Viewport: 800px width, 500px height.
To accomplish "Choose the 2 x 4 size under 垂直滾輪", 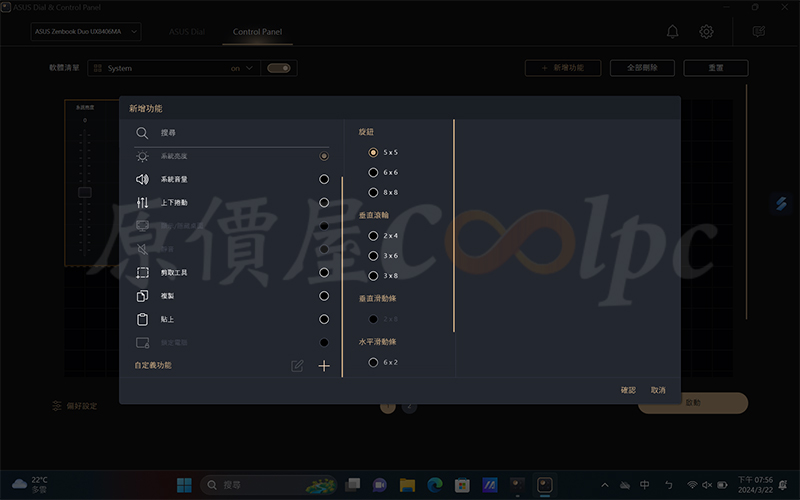I will pyautogui.click(x=373, y=236).
